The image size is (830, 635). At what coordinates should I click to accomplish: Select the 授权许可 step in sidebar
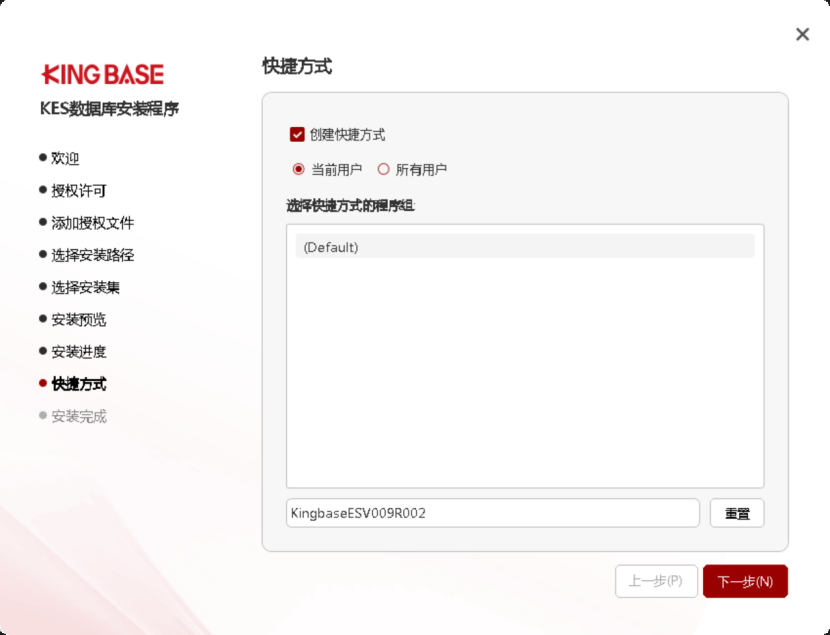pyautogui.click(x=78, y=190)
